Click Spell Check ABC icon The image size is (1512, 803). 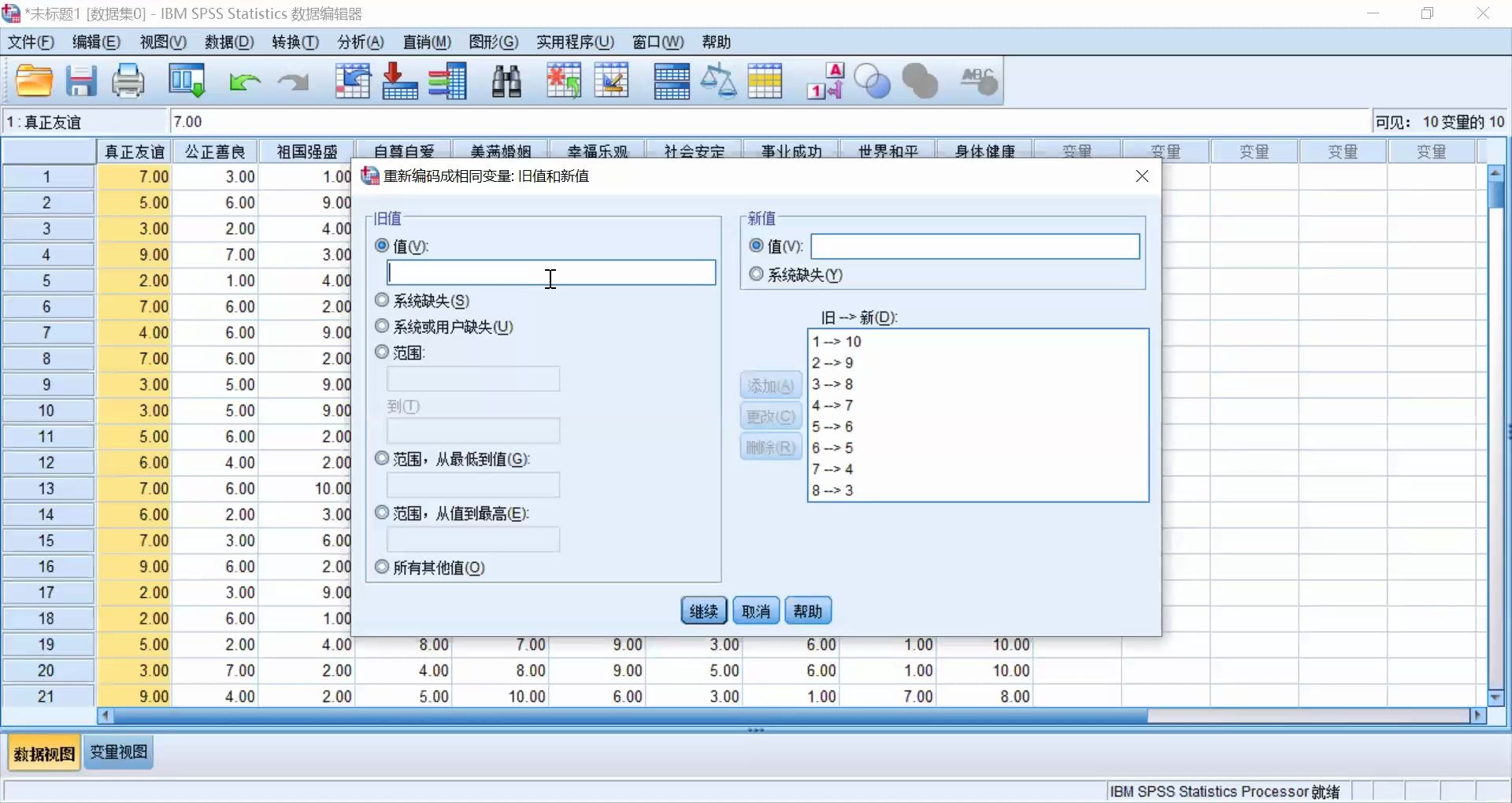pos(979,81)
